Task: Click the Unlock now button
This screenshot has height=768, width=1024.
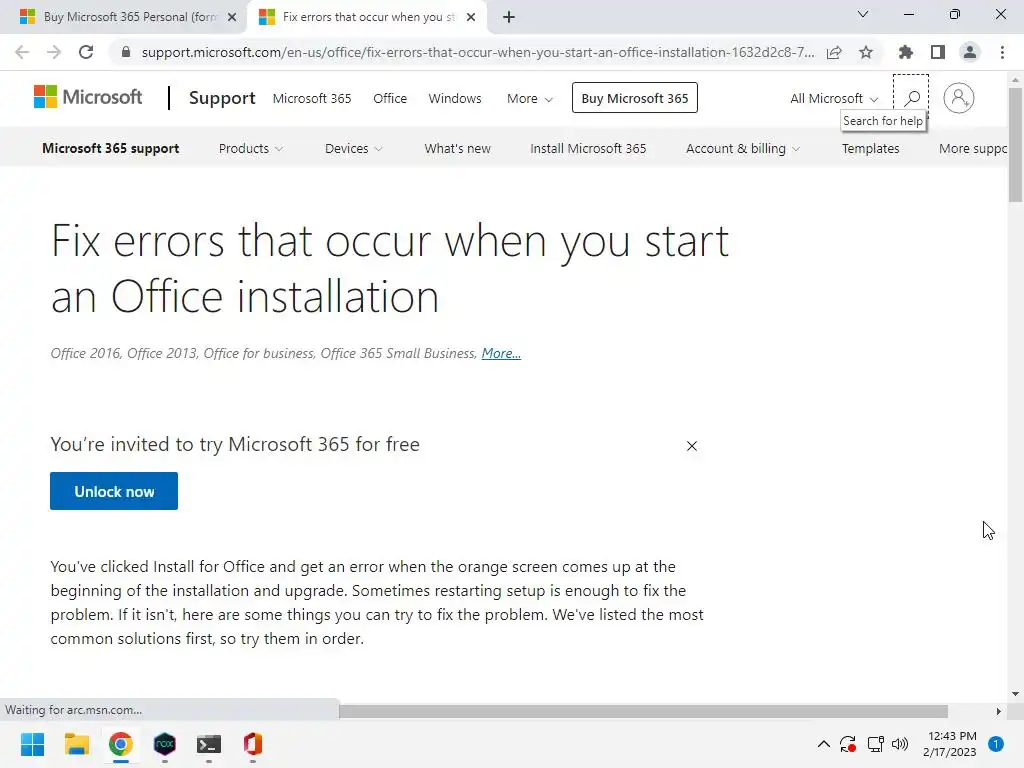Action: point(114,491)
